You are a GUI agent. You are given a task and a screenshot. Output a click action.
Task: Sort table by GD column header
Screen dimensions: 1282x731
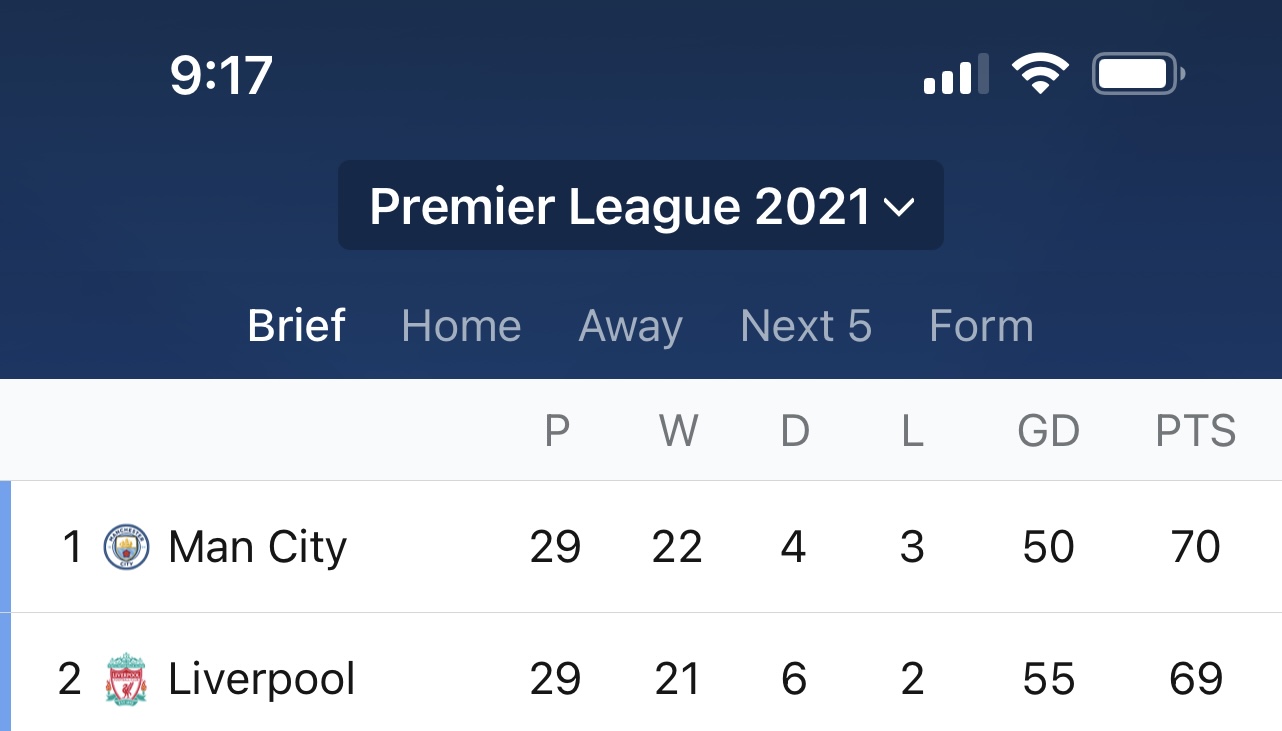click(x=1049, y=431)
